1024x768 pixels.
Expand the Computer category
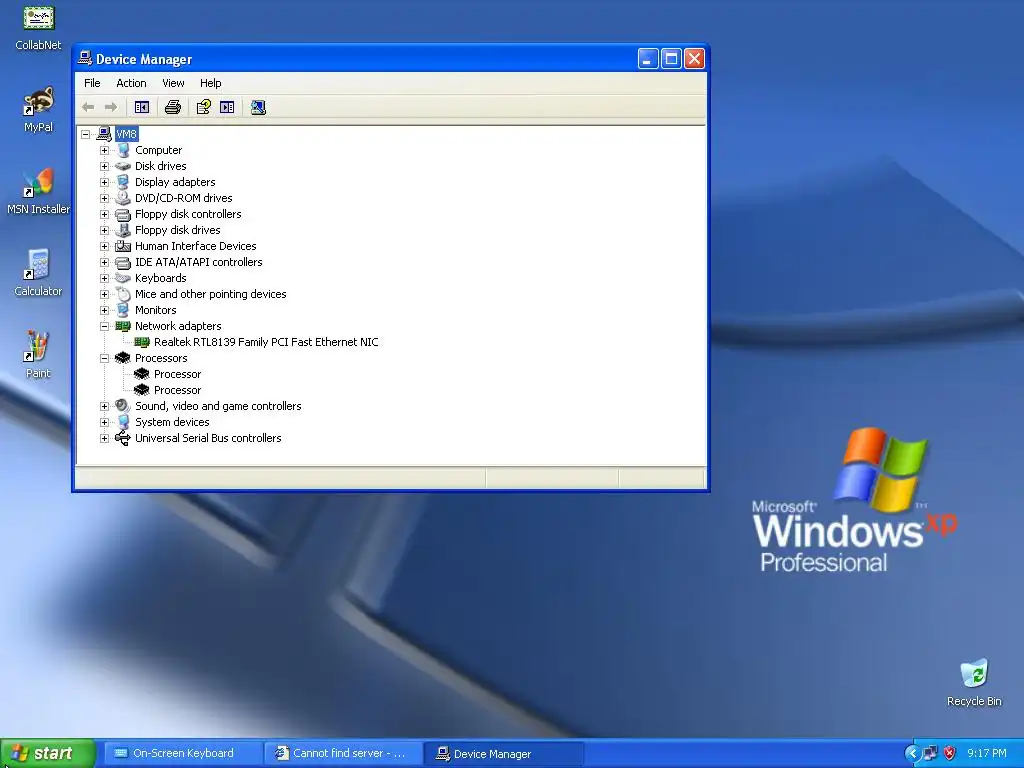coord(104,150)
